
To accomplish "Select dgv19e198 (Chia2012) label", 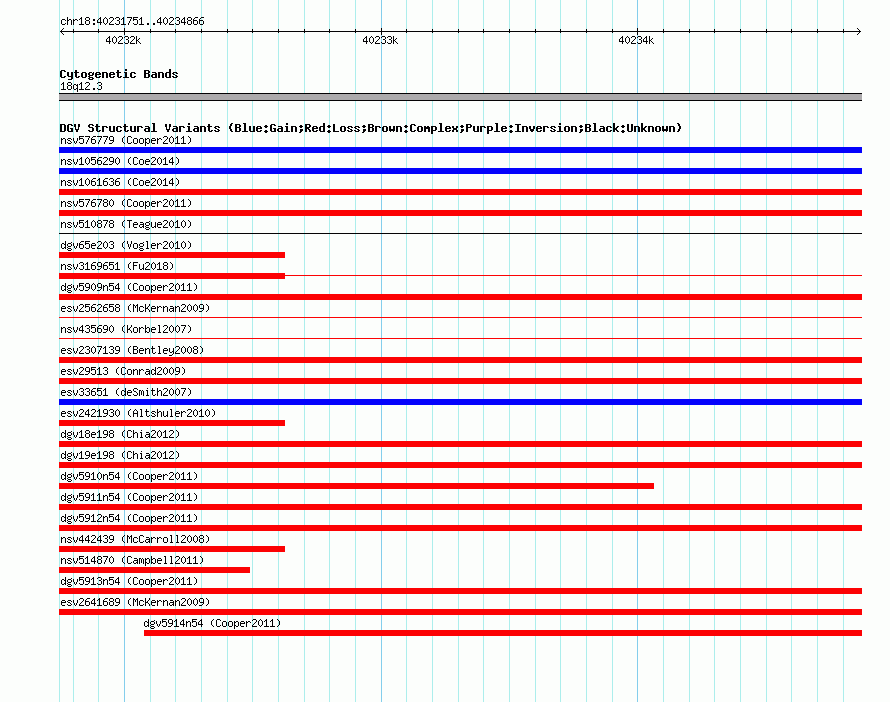I will [x=120, y=455].
